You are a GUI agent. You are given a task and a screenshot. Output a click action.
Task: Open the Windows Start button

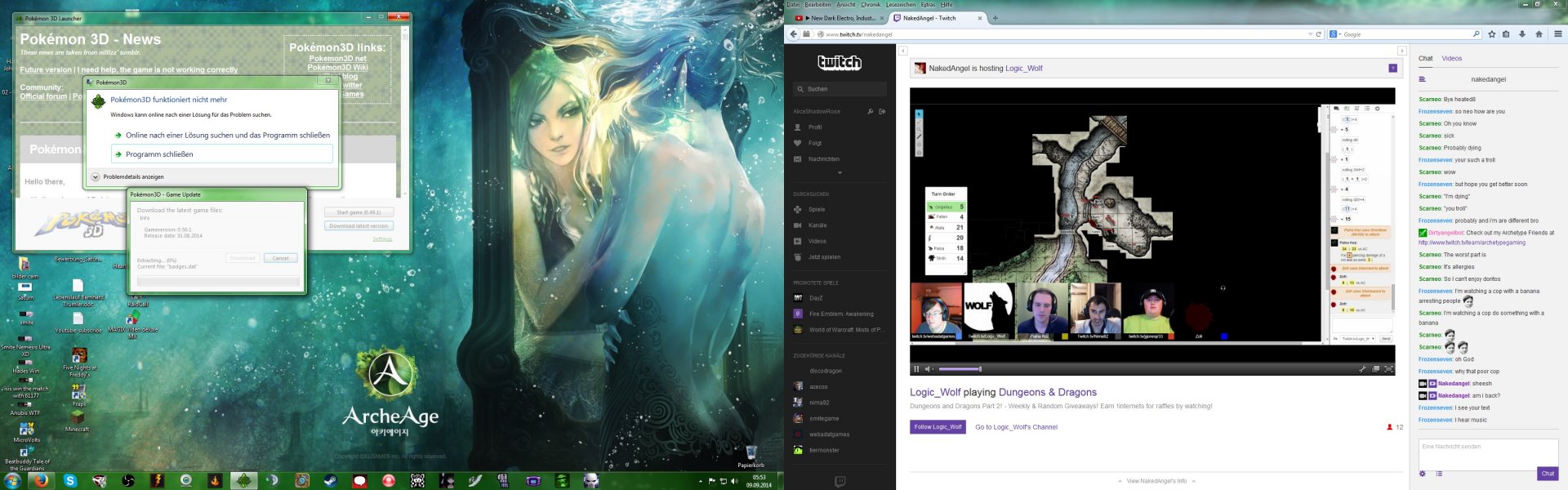13,481
